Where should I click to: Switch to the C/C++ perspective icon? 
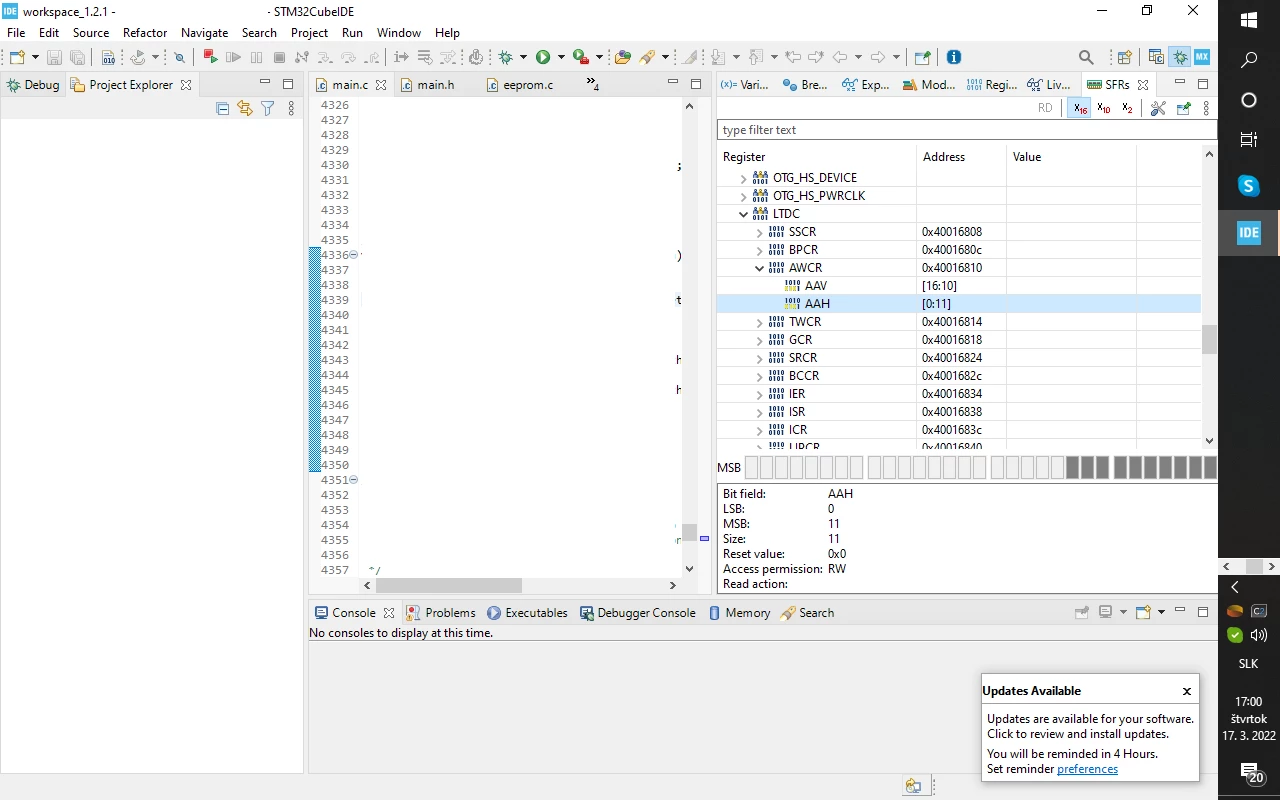tap(1156, 57)
